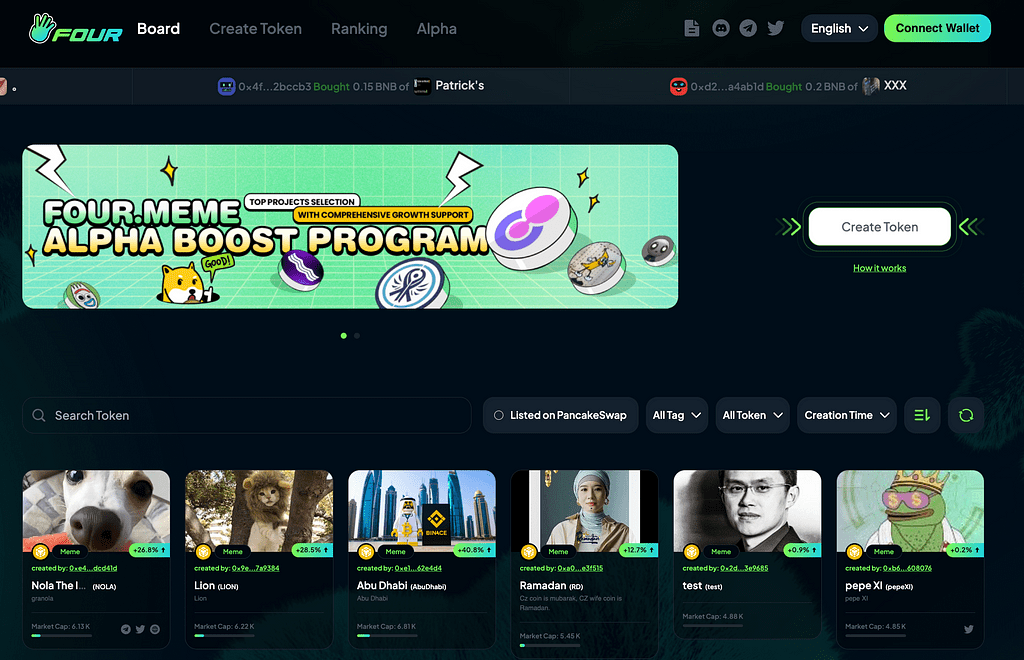Open Twitter link on Nola card
This screenshot has height=660, width=1024.
click(140, 629)
